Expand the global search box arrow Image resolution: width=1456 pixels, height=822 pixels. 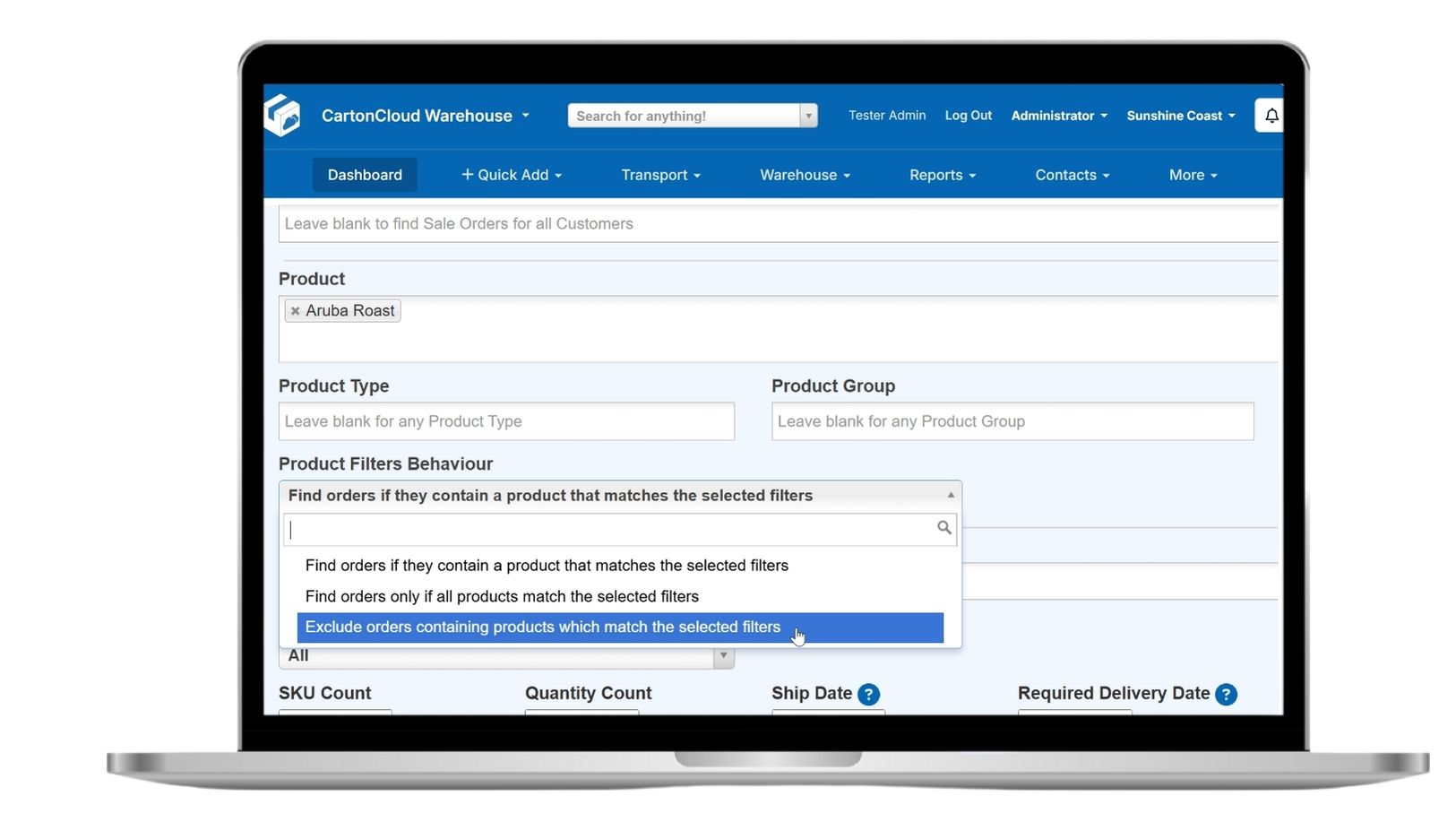[x=808, y=116]
